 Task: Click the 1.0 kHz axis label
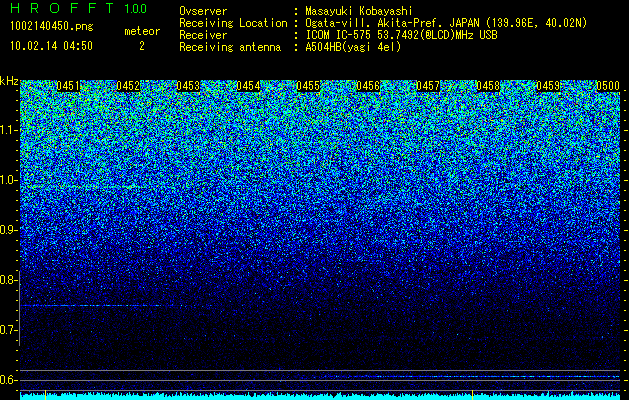[x=8, y=181]
